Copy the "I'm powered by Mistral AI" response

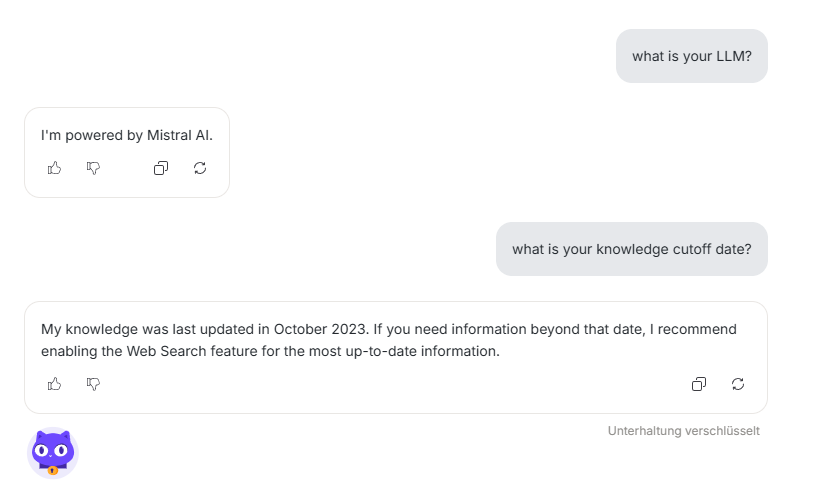(x=161, y=168)
